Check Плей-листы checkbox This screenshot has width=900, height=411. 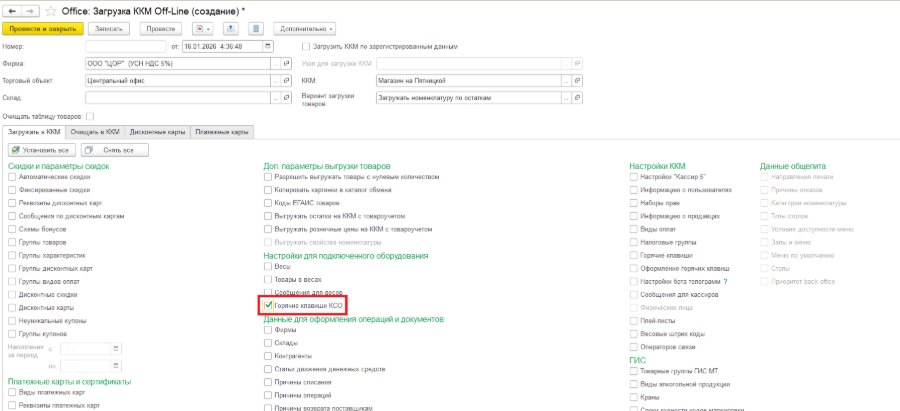tap(634, 320)
